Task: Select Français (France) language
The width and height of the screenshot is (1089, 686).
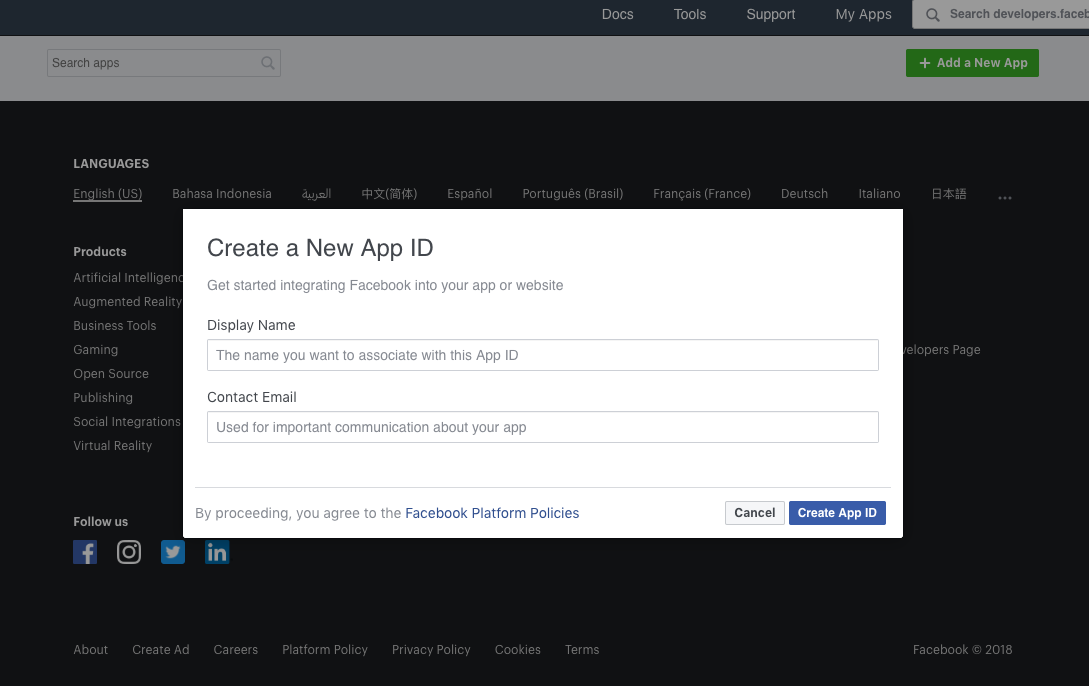Action: [701, 194]
